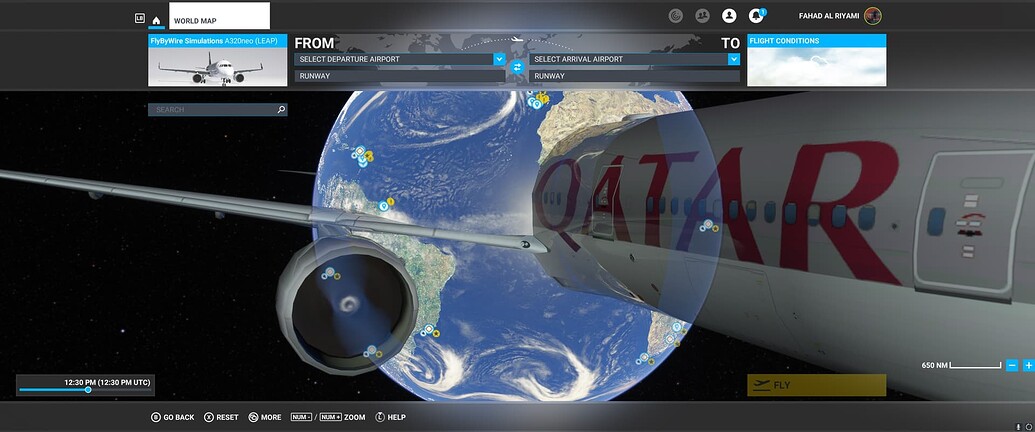The width and height of the screenshot is (1035, 432).
Task: Select the airport marker inside the engine
Action: point(330,273)
